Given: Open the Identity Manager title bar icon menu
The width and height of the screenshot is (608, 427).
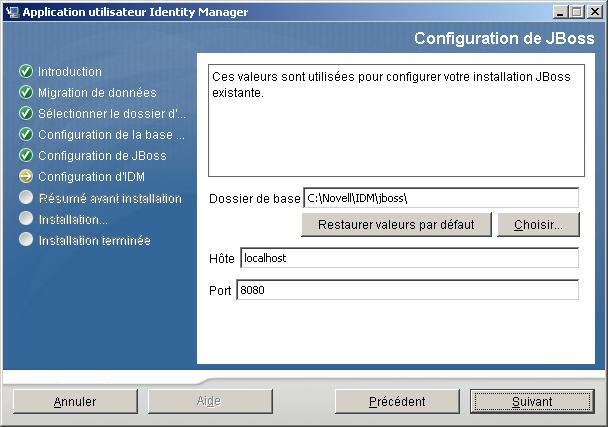Looking at the screenshot, I should coord(11,12).
